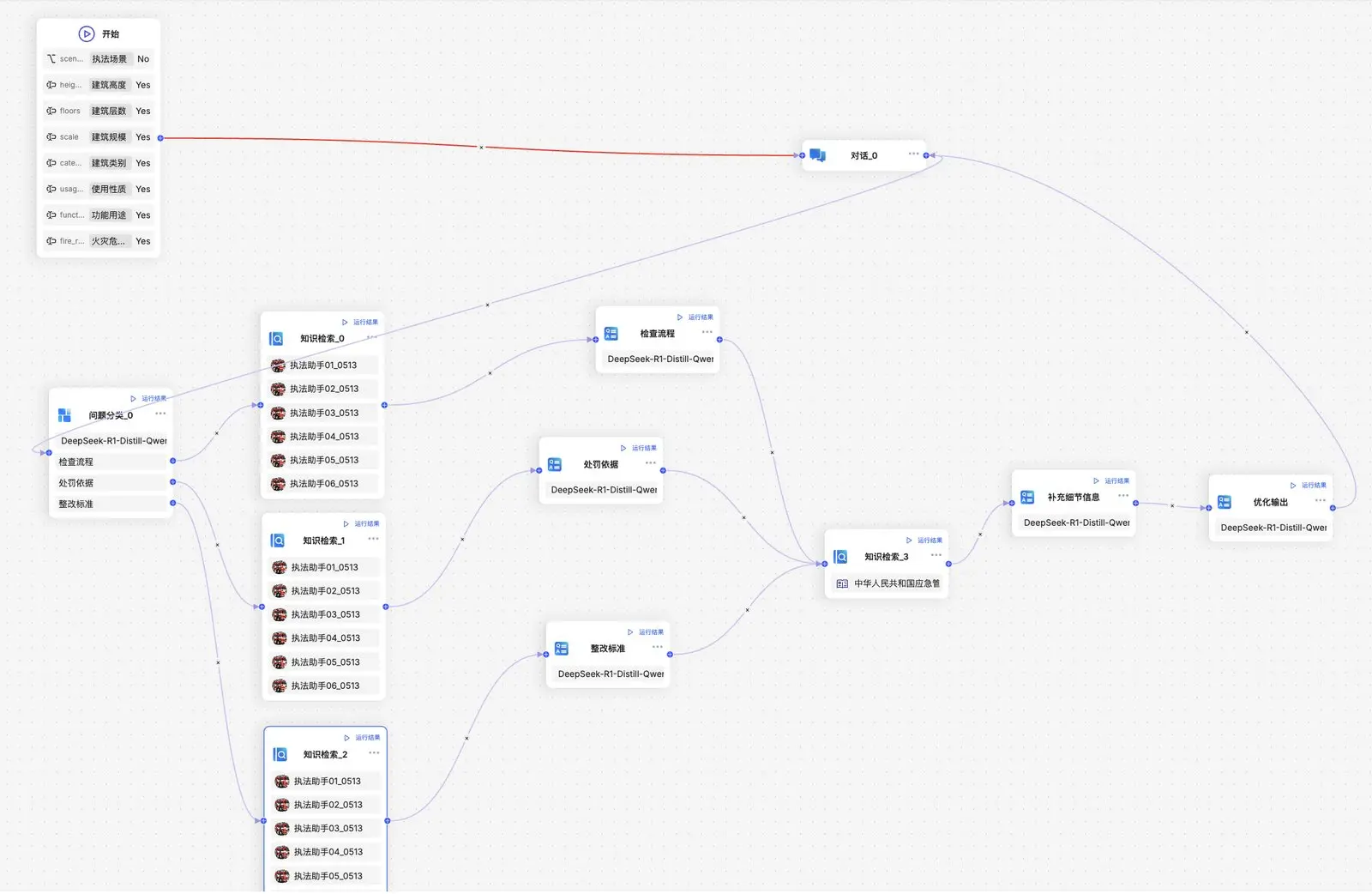The image size is (1372, 894).
Task: Click the search icon of 知识检索_2 node
Action: pyautogui.click(x=280, y=754)
